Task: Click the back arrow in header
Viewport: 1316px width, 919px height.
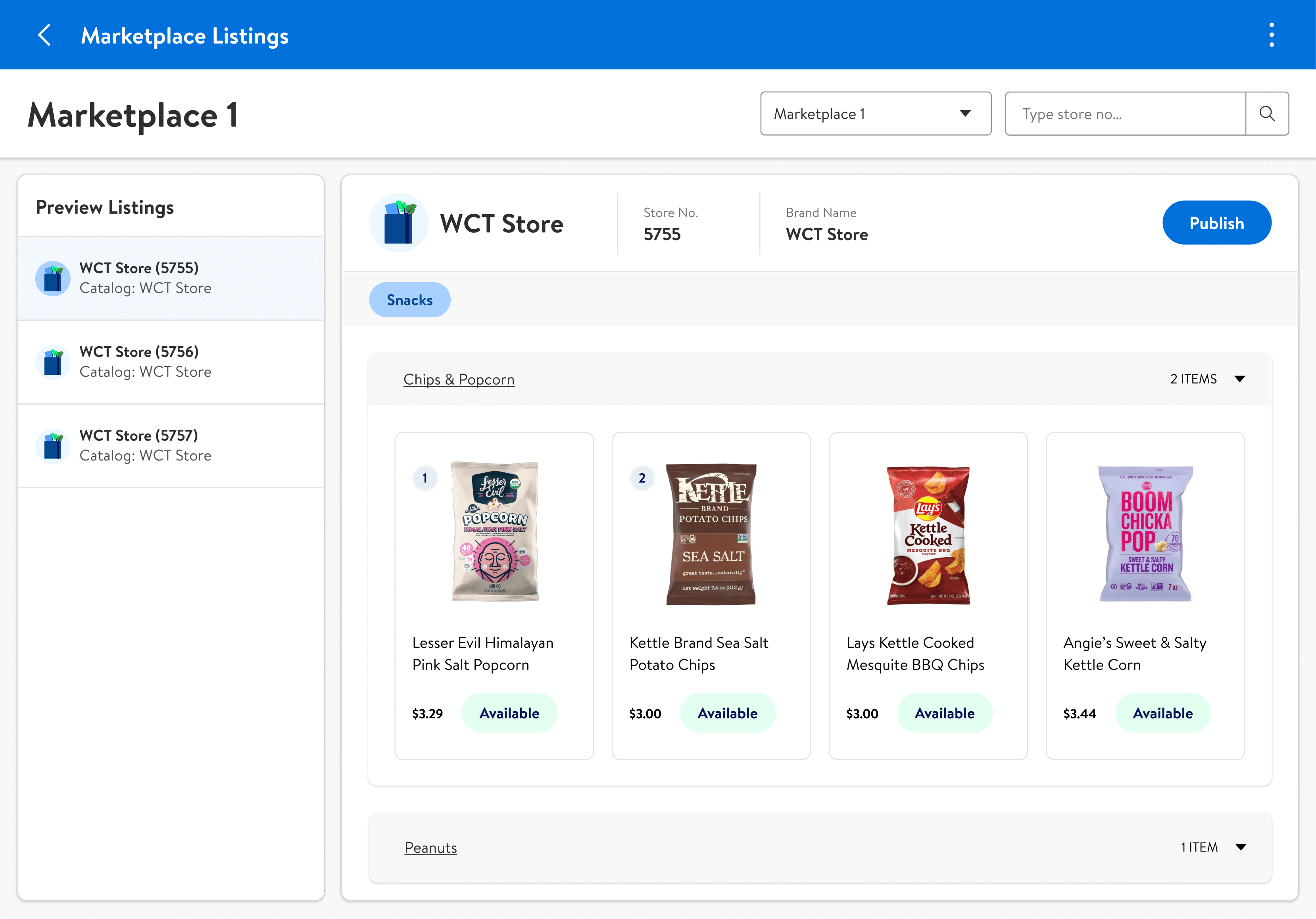Action: pos(45,35)
